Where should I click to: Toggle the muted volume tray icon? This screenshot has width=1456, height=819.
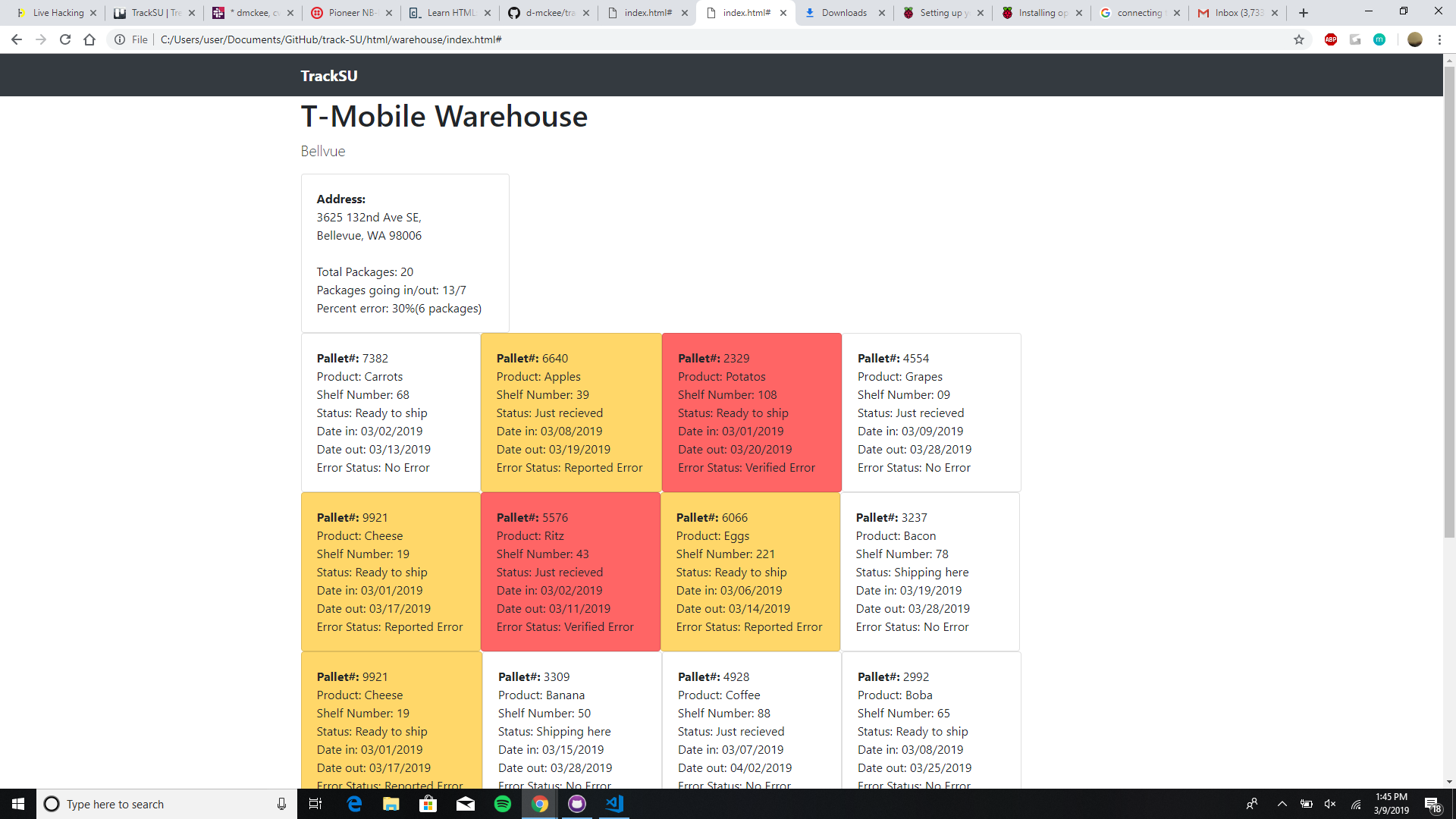pos(1330,804)
